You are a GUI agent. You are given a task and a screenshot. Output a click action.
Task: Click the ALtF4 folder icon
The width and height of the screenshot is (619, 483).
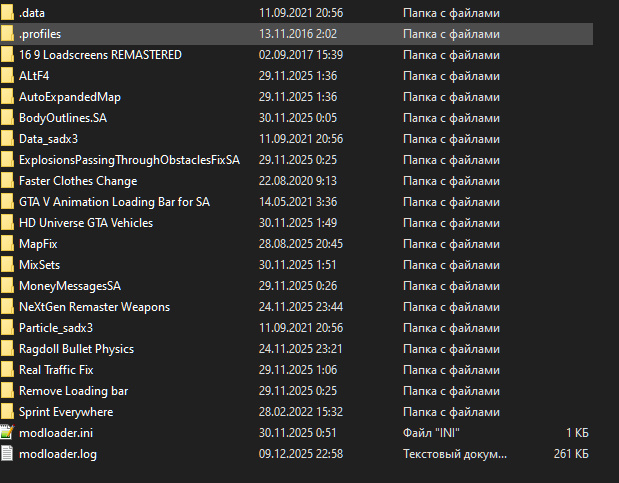pos(7,76)
